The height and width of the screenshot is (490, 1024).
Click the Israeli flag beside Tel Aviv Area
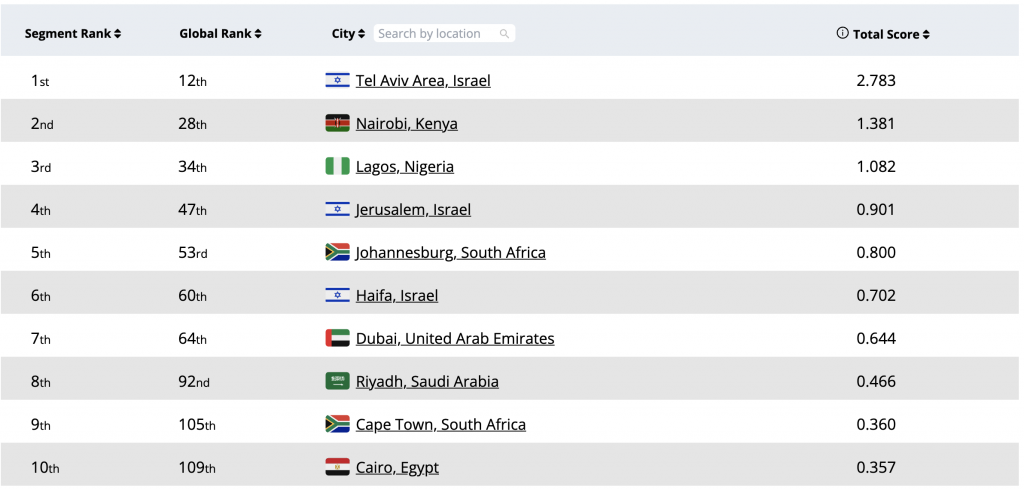coord(337,80)
